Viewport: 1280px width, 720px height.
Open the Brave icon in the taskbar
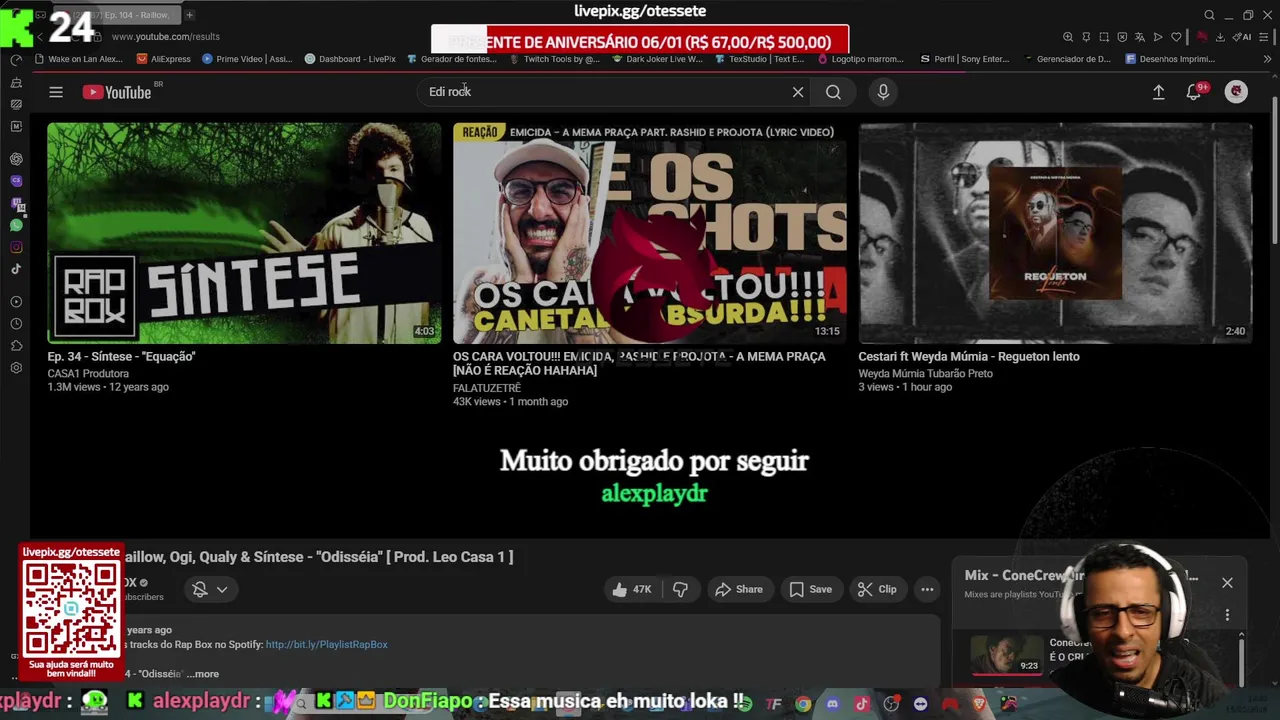(x=978, y=704)
